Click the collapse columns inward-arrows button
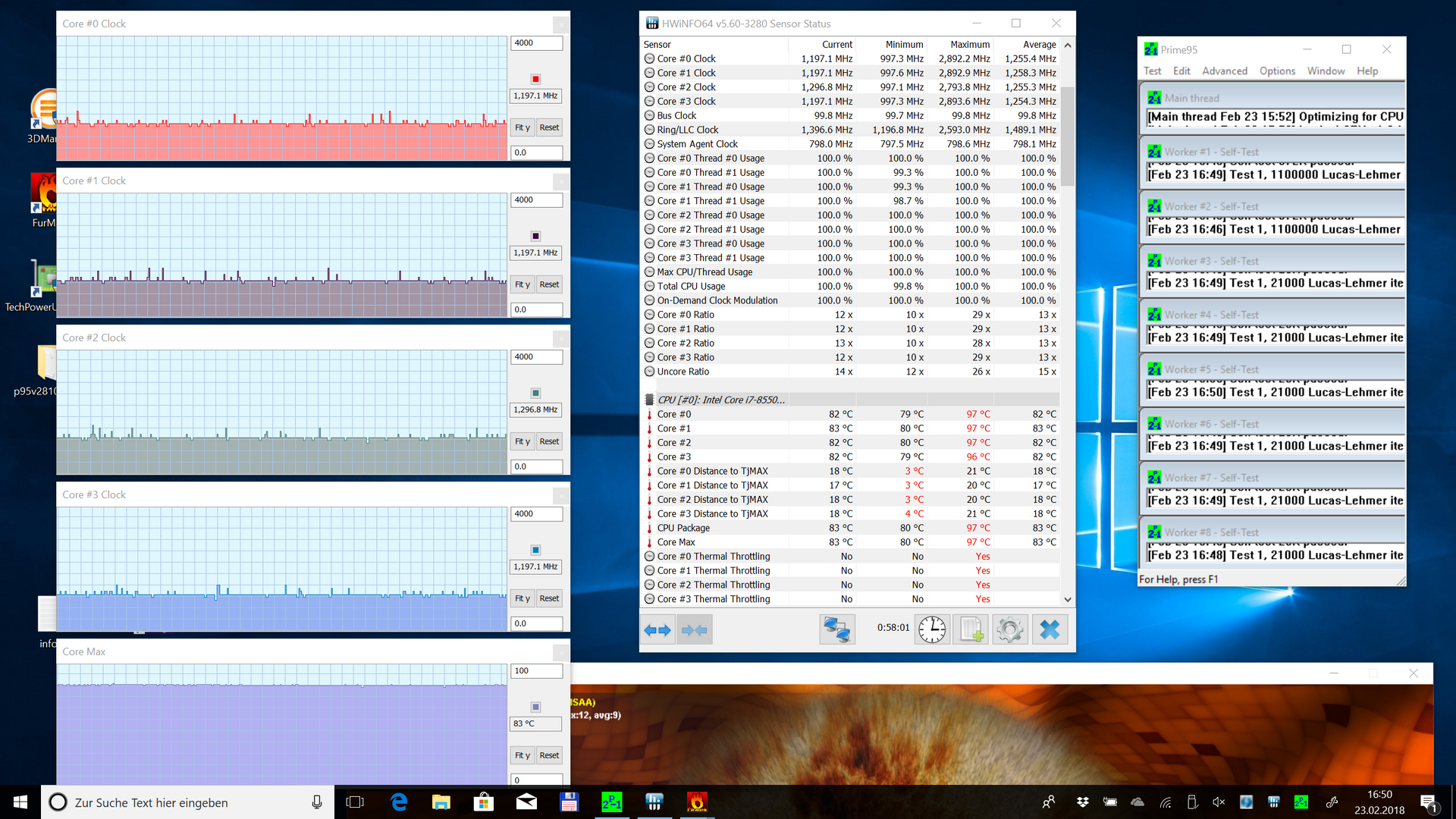Viewport: 1456px width, 819px height. click(x=694, y=629)
